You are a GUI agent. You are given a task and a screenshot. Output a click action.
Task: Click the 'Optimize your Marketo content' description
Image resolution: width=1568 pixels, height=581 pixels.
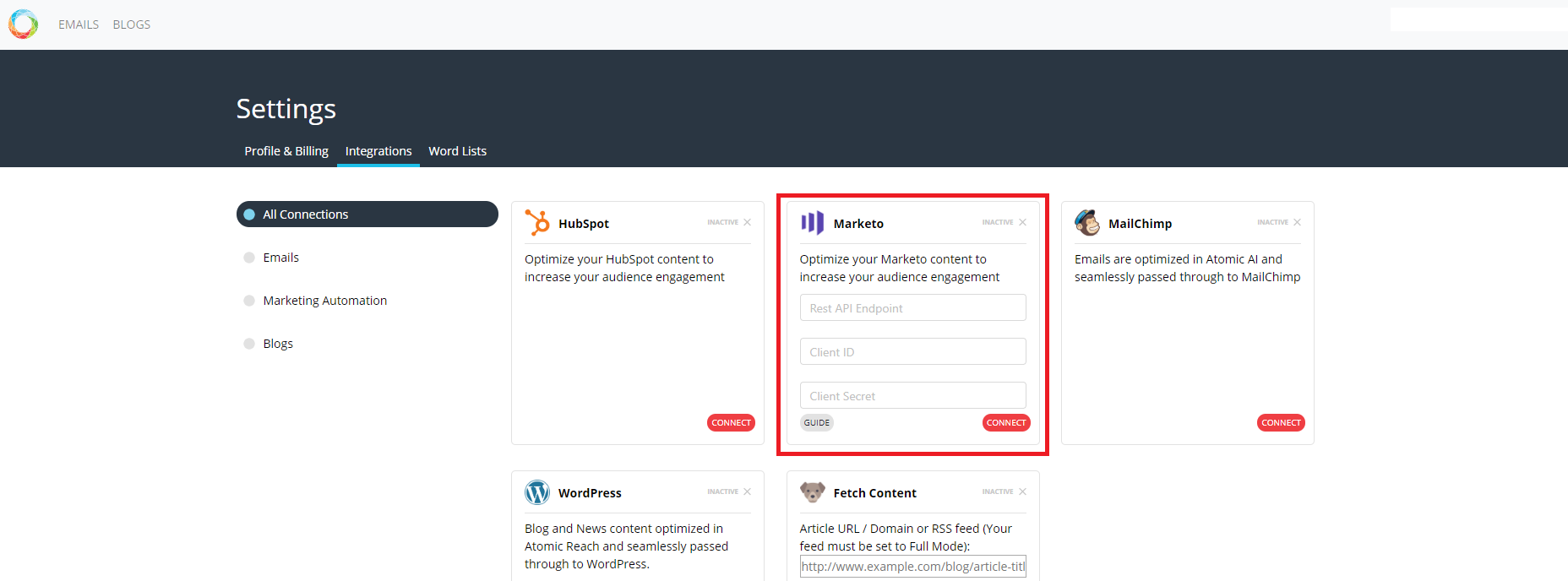[x=900, y=268]
